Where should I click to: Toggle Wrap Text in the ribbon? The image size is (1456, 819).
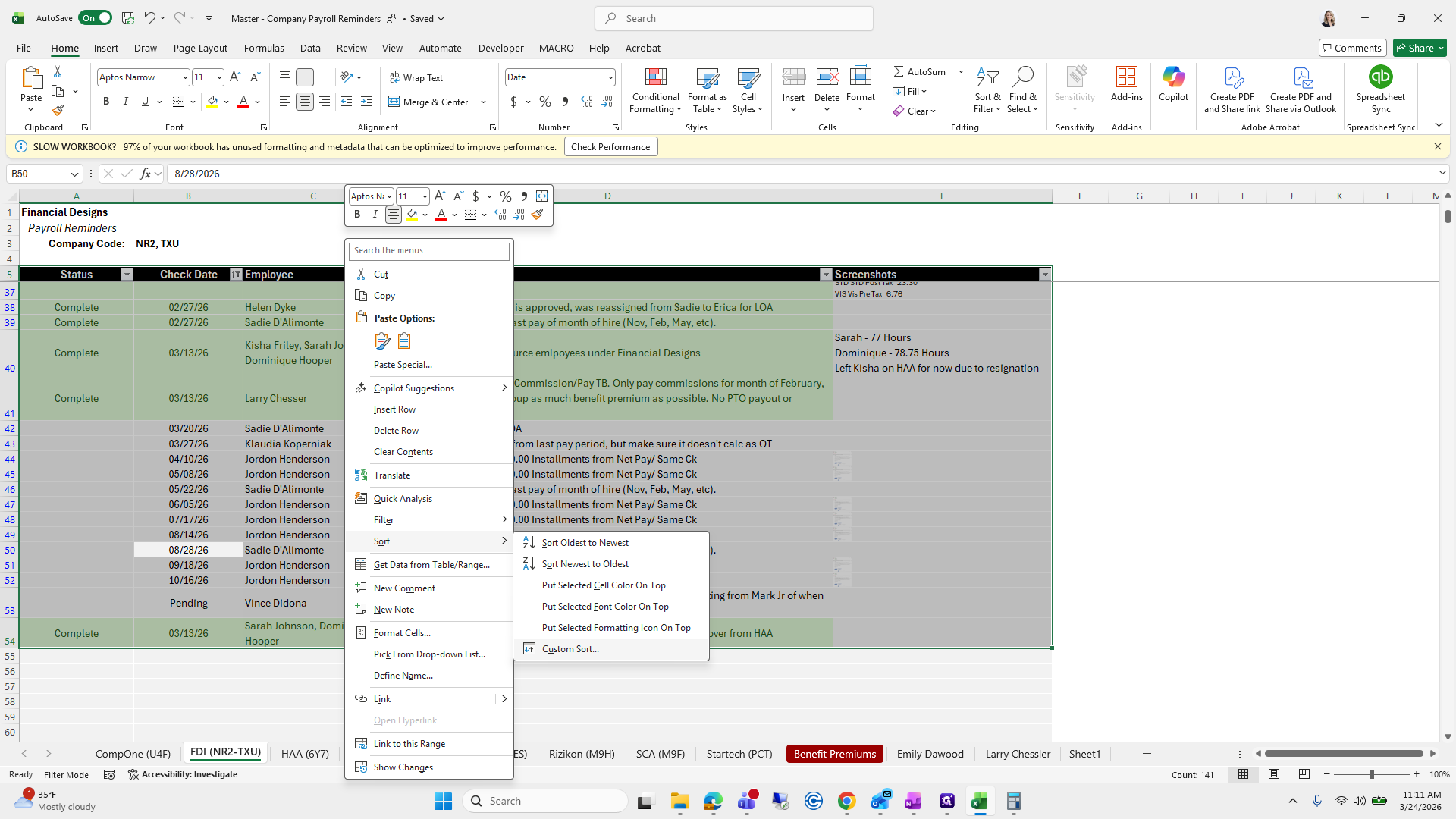pos(416,77)
